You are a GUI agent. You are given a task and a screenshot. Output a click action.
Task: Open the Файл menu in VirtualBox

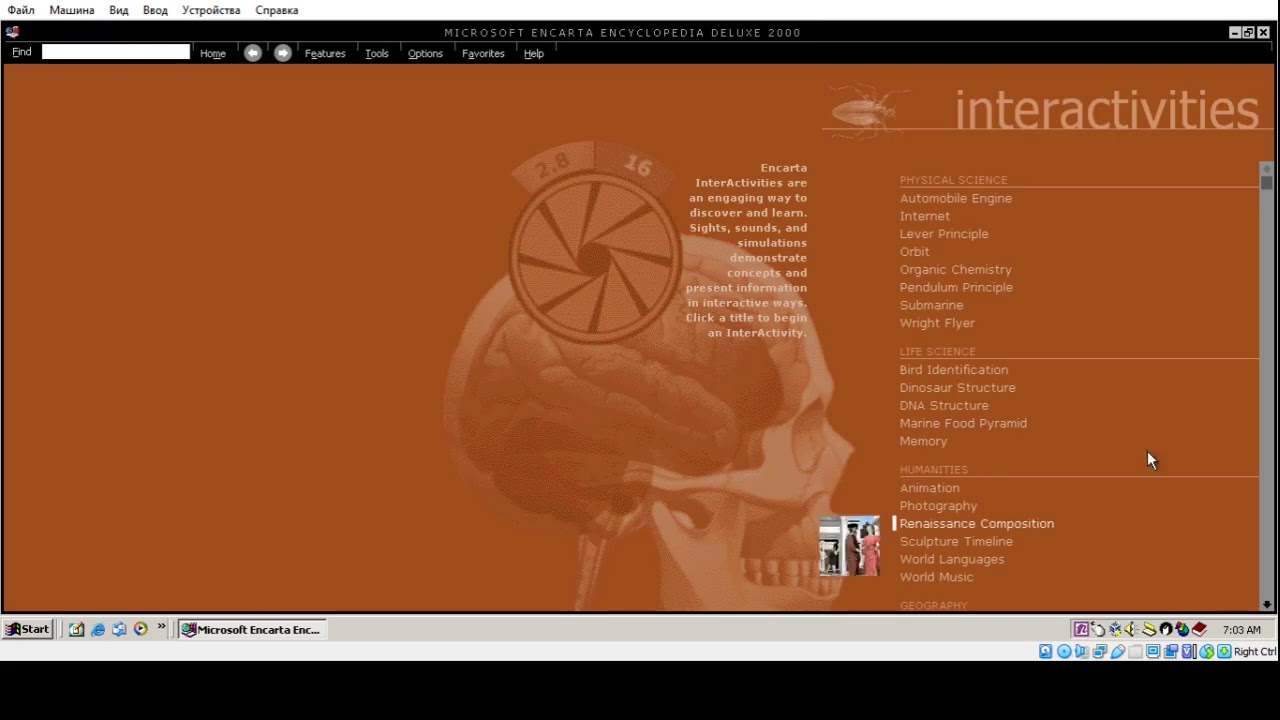click(x=21, y=10)
